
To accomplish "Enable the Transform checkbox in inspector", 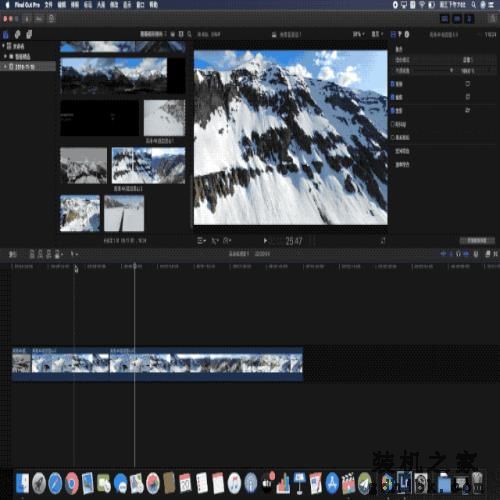I will click(x=393, y=84).
